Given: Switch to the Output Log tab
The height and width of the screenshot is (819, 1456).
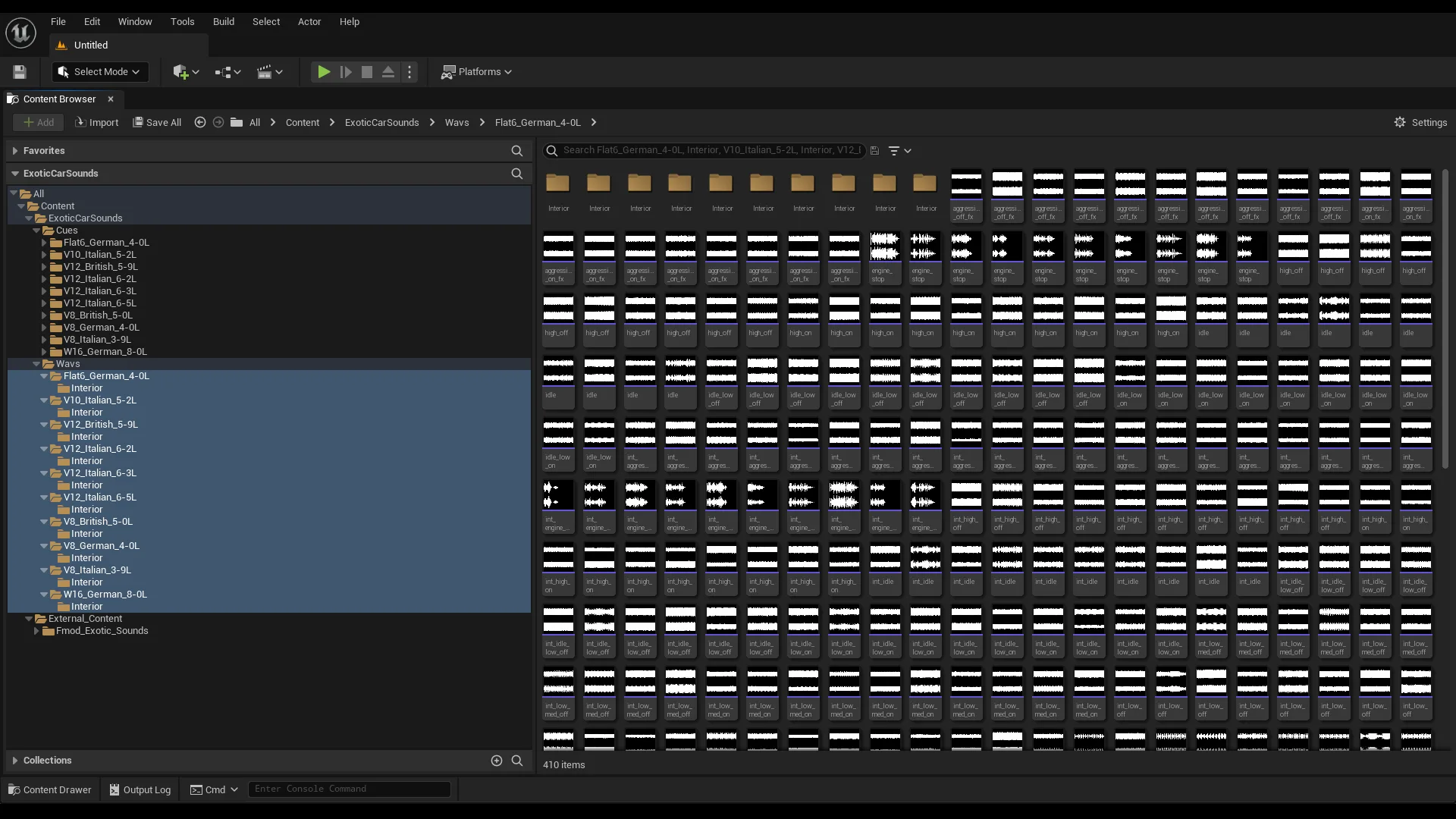Looking at the screenshot, I should [140, 789].
